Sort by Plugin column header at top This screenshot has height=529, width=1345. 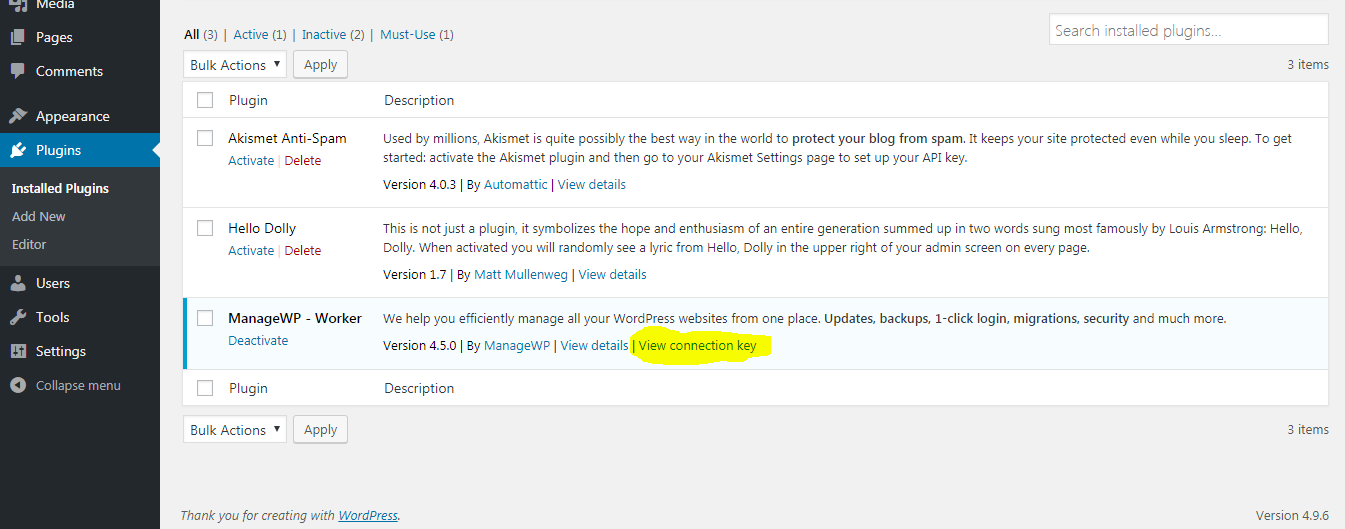point(248,100)
